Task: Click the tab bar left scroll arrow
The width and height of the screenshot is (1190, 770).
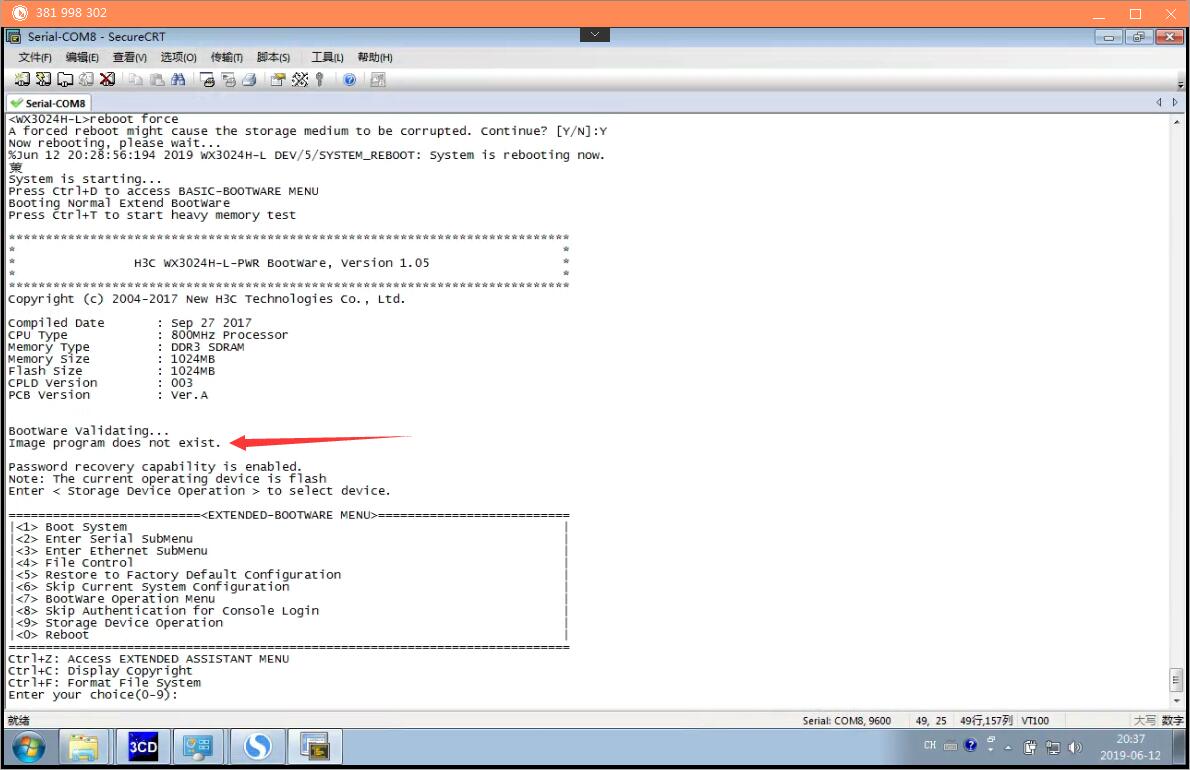Action: click(x=1159, y=102)
